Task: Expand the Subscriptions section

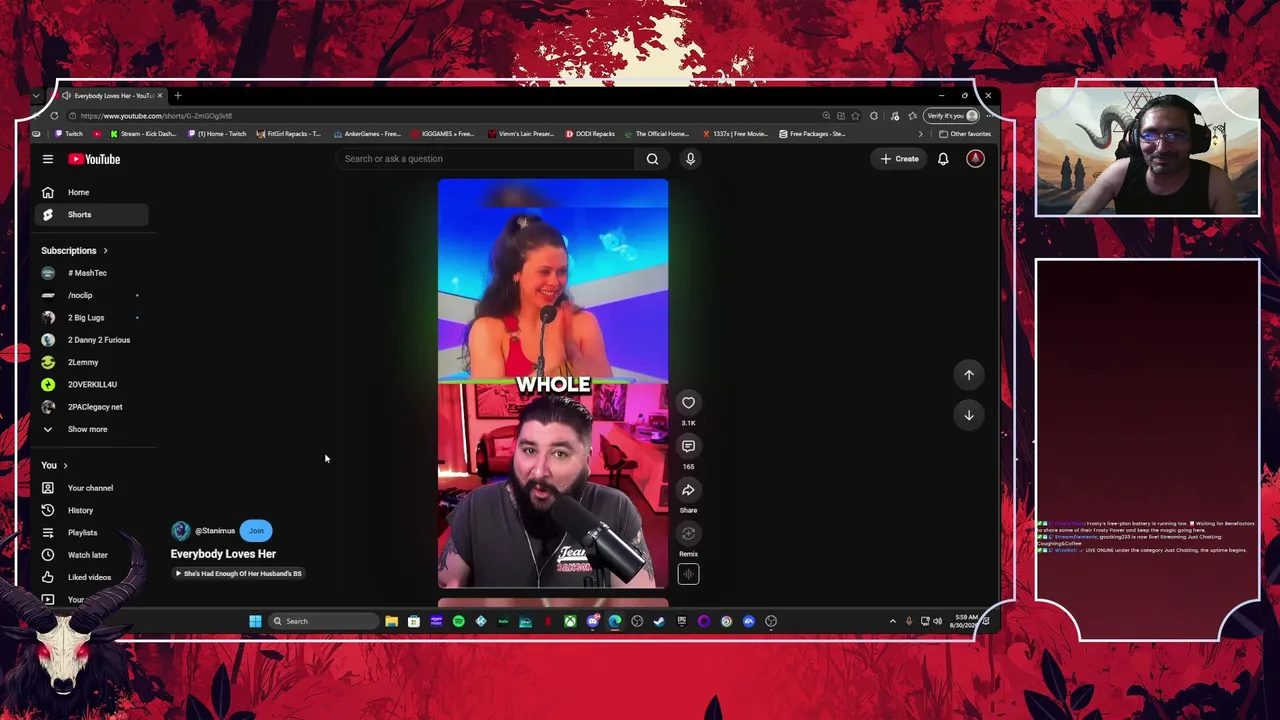Action: [74, 251]
